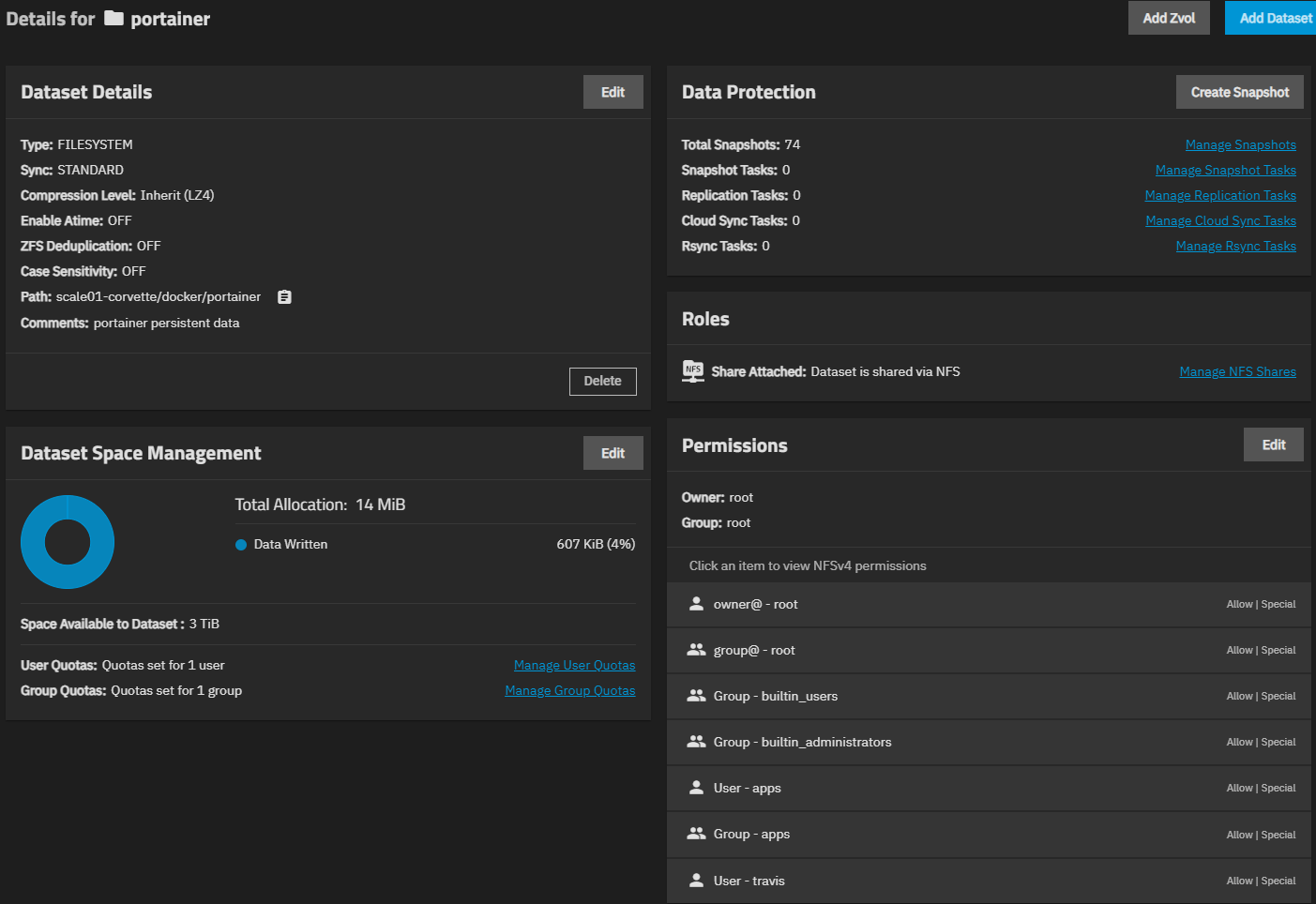The image size is (1316, 904).
Task: Click the 607 KiB (4%) value
Action: pyautogui.click(x=596, y=544)
